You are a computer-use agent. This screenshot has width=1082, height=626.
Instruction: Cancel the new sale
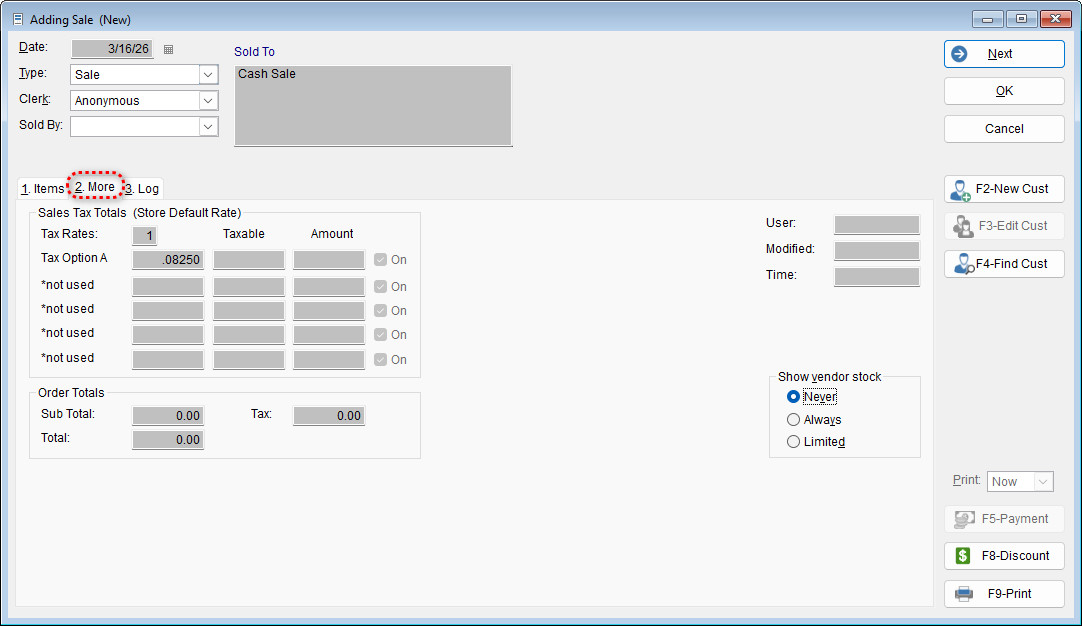click(1003, 129)
